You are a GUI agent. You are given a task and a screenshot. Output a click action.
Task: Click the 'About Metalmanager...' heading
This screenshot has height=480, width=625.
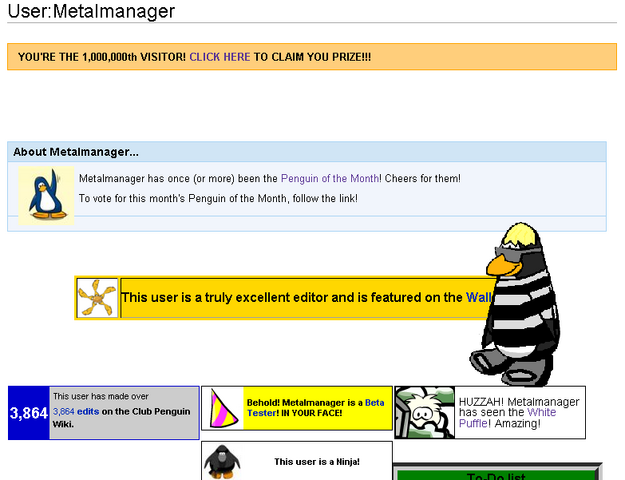(76, 152)
